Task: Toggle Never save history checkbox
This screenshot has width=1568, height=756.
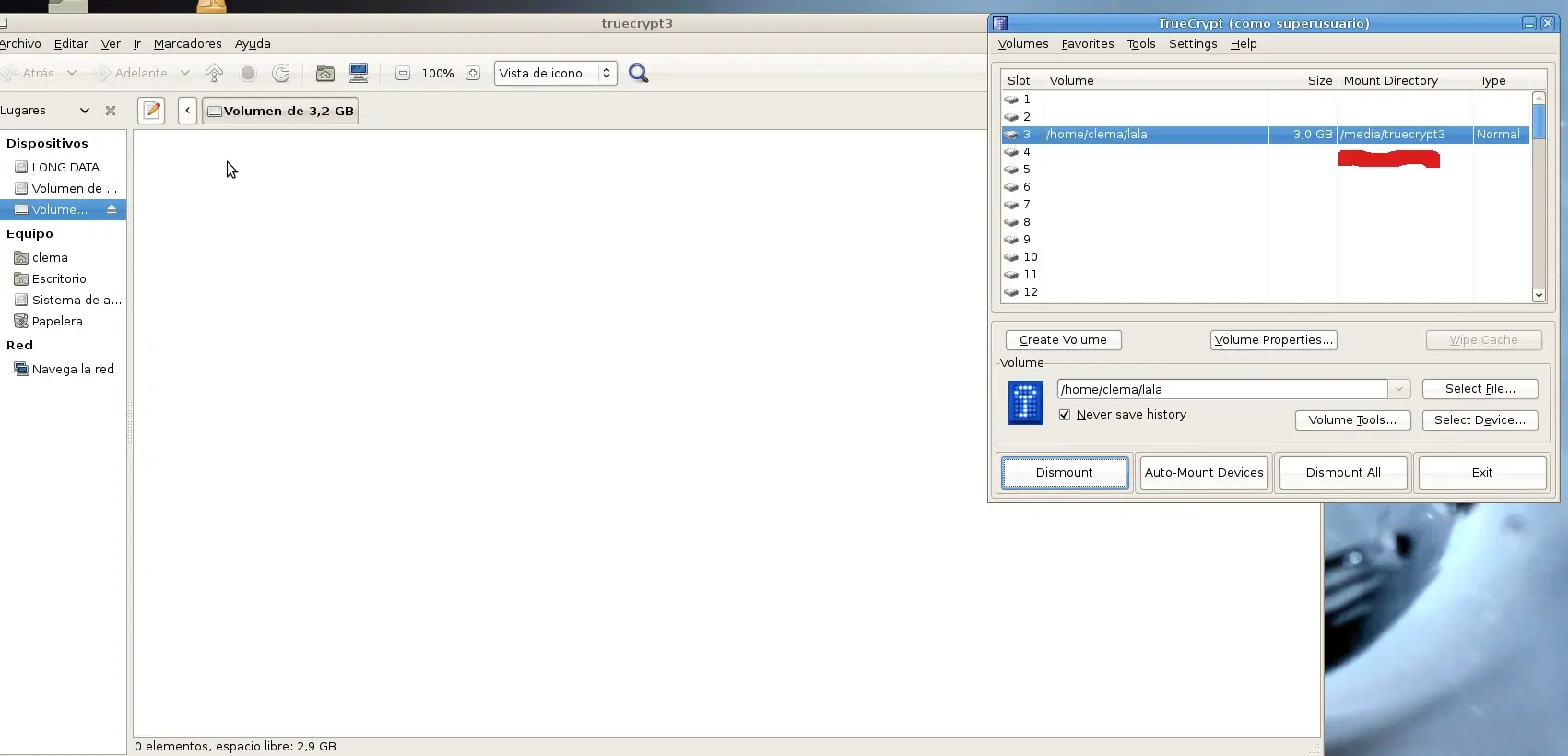Action: point(1065,415)
